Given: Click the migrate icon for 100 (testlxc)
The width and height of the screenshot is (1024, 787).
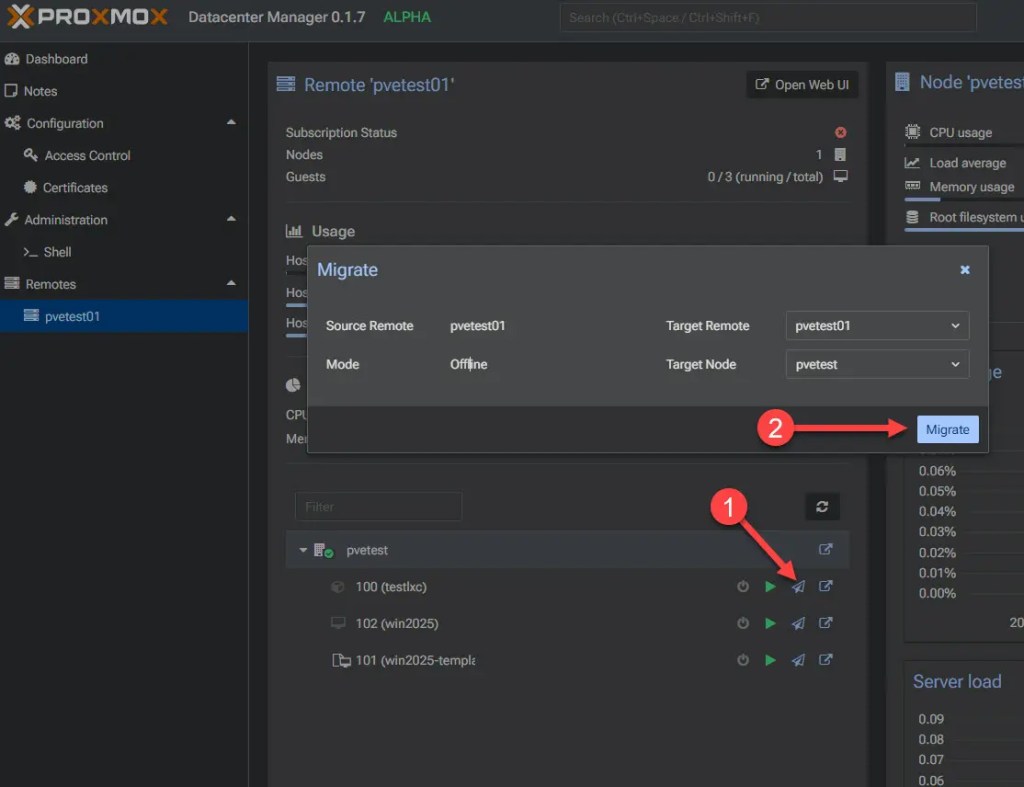Looking at the screenshot, I should point(798,587).
